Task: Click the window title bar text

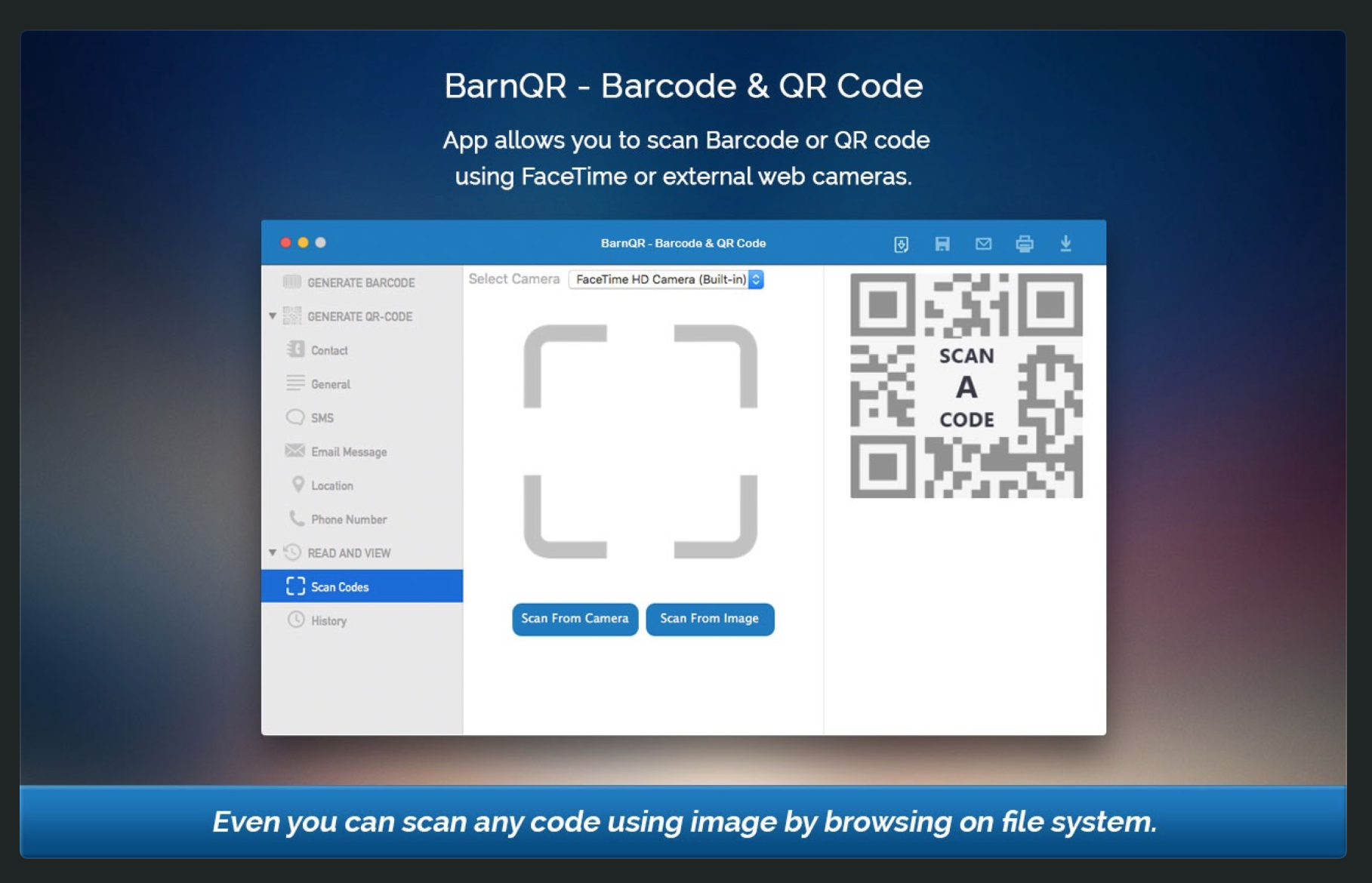Action: (683, 243)
